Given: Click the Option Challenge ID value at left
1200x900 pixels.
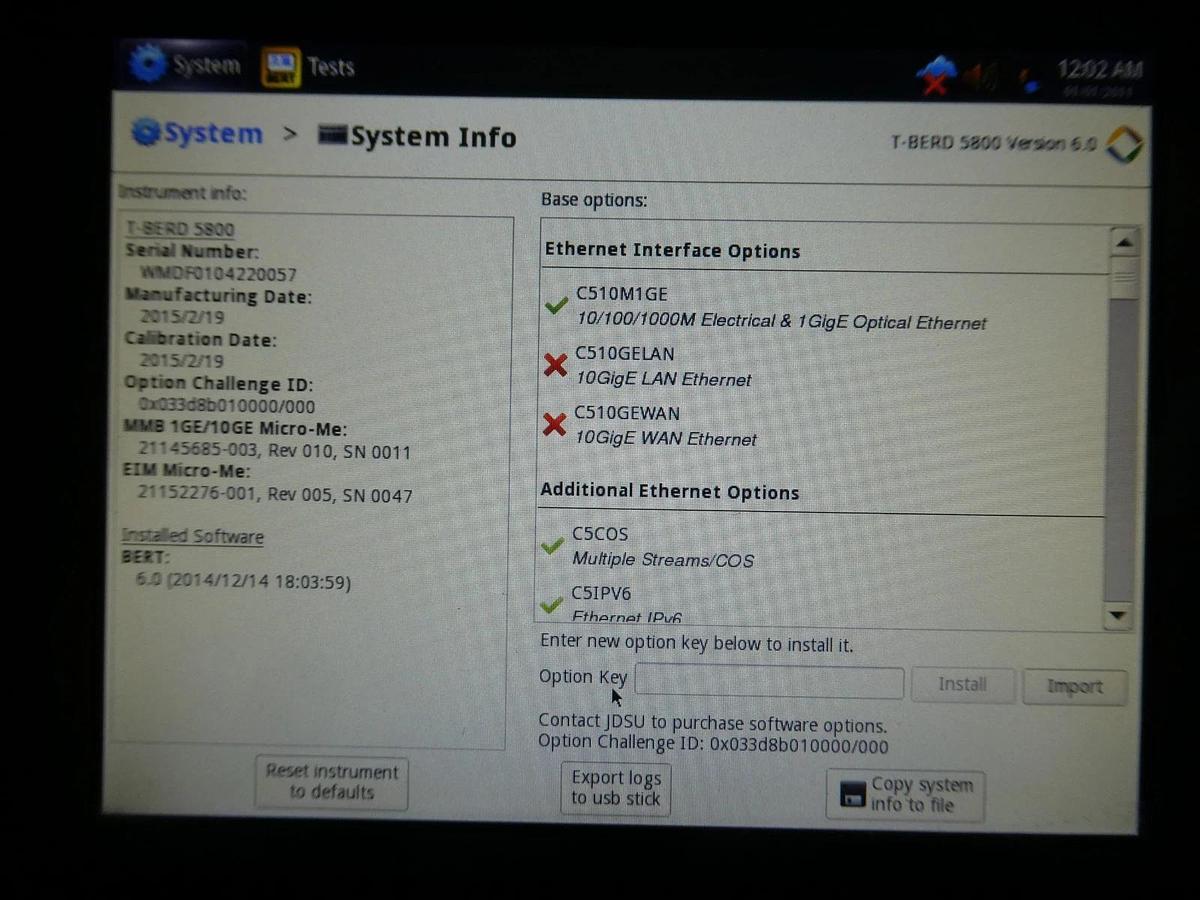Looking at the screenshot, I should pyautogui.click(x=227, y=406).
